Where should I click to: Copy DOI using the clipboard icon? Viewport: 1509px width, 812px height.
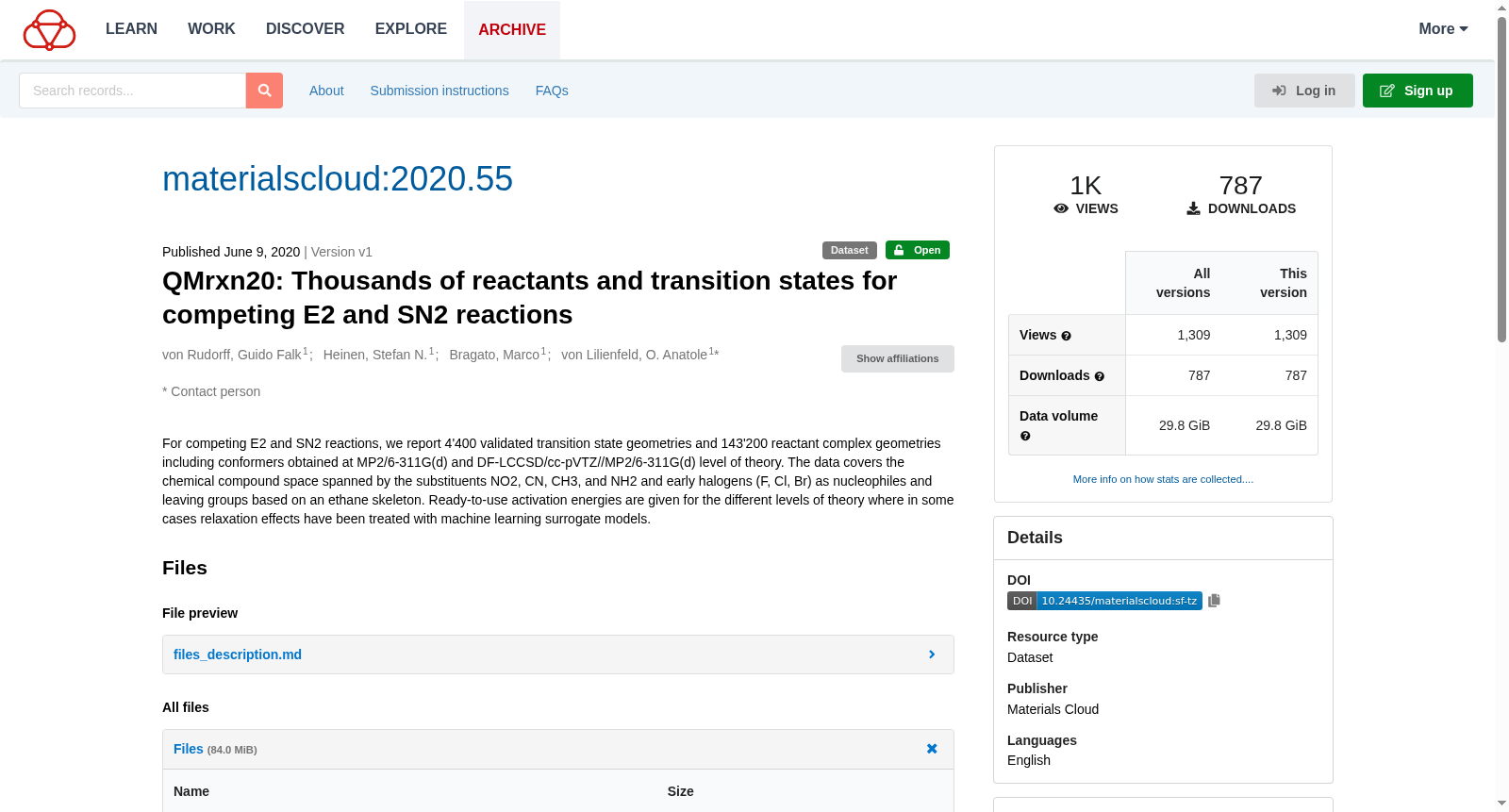click(x=1214, y=601)
